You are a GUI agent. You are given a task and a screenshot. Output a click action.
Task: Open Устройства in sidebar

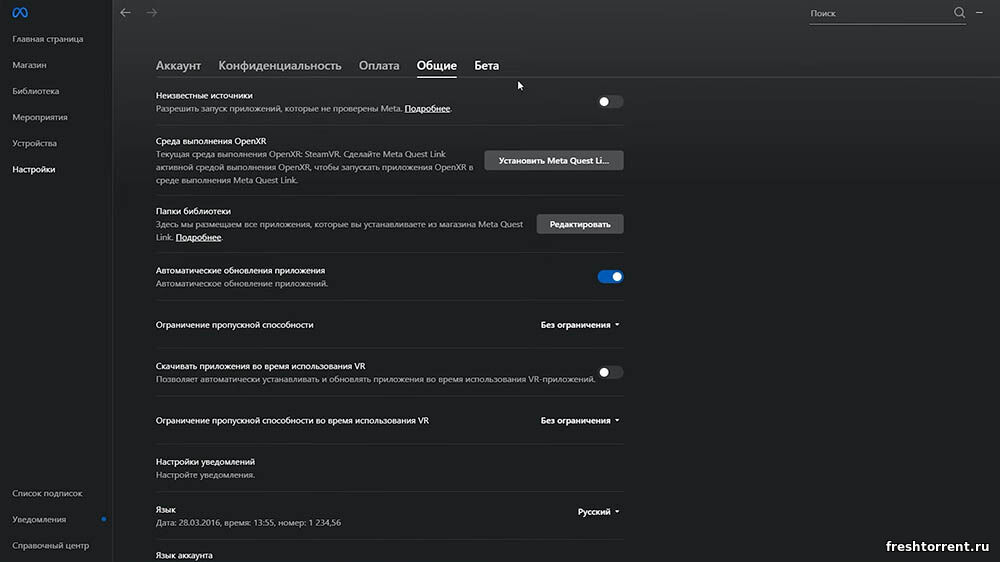point(34,144)
